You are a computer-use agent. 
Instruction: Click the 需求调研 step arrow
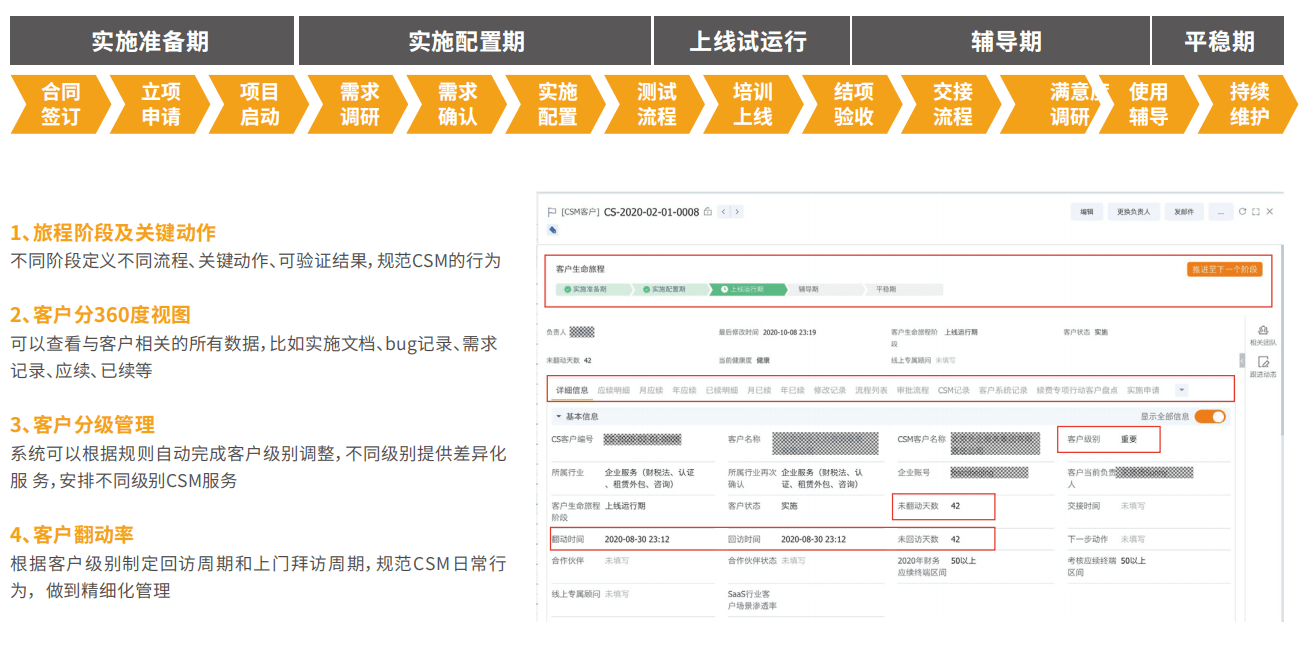point(358,104)
